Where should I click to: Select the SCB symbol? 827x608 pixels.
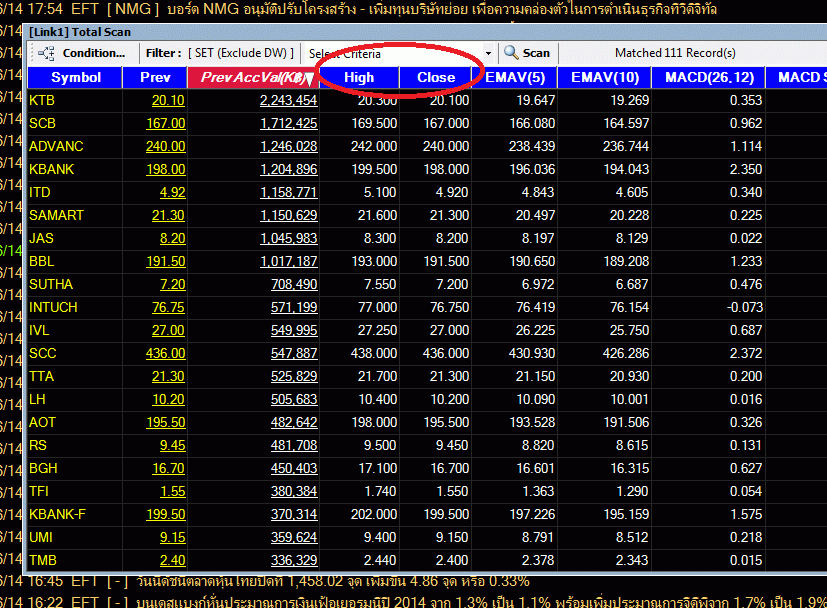point(42,123)
